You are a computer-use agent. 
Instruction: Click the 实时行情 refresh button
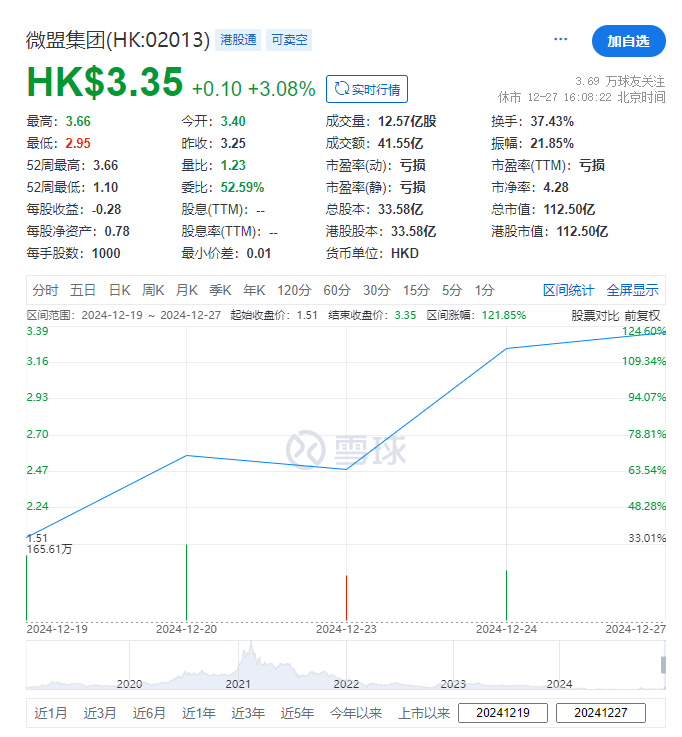pos(367,89)
